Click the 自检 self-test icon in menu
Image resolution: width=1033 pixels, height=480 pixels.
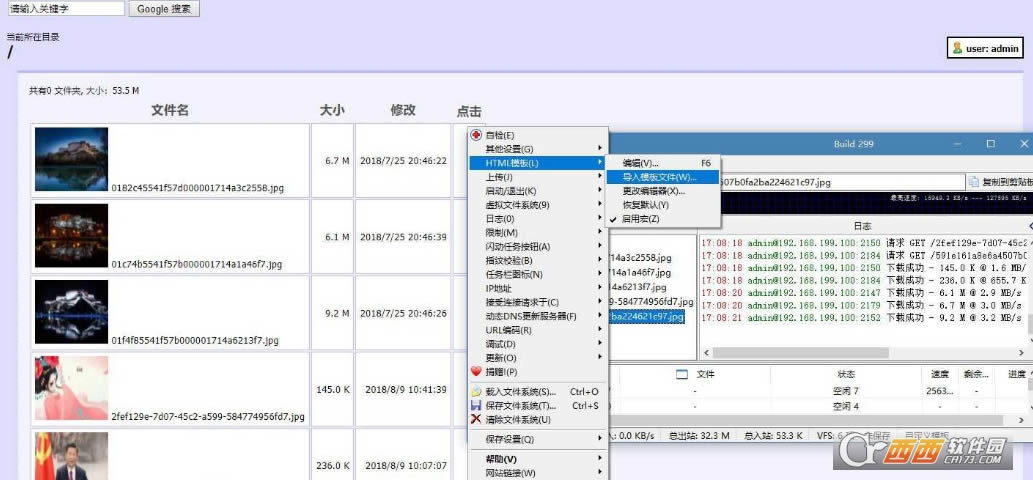pos(476,135)
